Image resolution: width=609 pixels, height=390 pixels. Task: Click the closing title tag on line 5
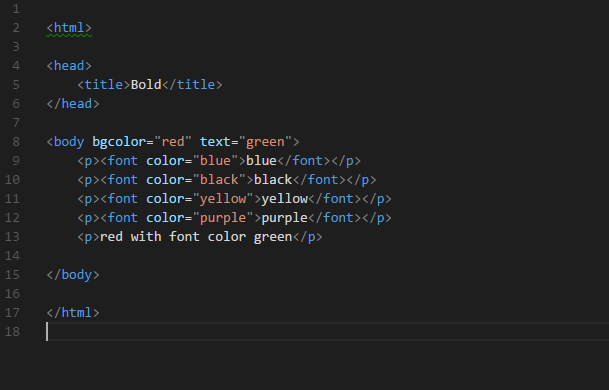(192, 85)
